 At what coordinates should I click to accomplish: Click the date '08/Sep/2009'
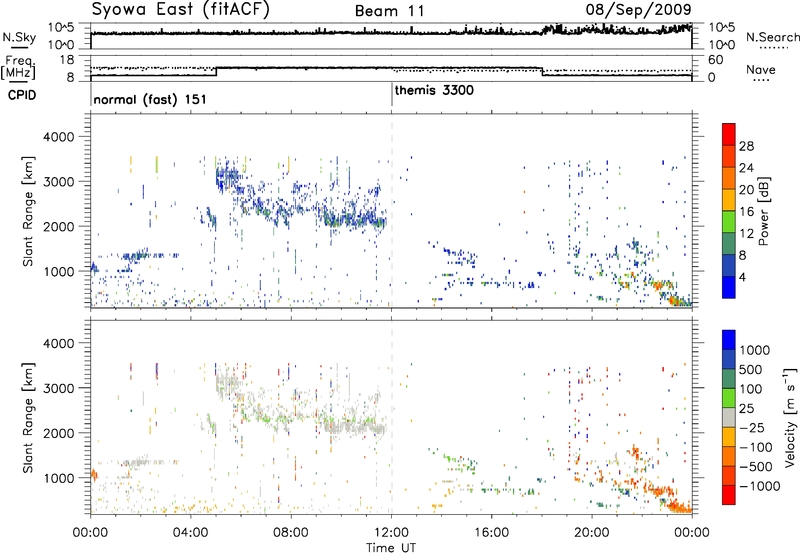pyautogui.click(x=639, y=9)
